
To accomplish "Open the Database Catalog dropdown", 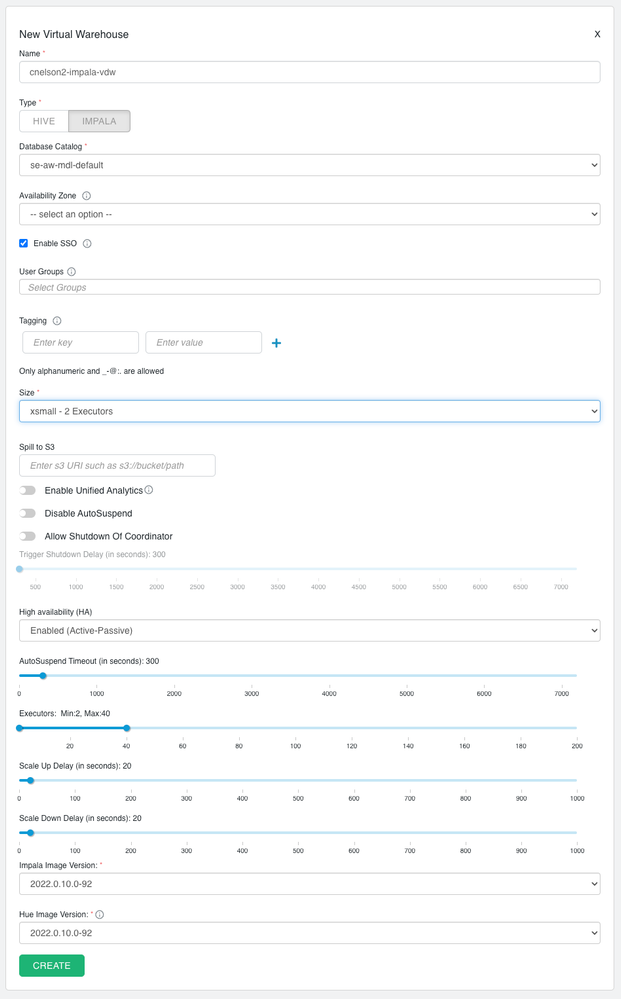I will (x=309, y=164).
